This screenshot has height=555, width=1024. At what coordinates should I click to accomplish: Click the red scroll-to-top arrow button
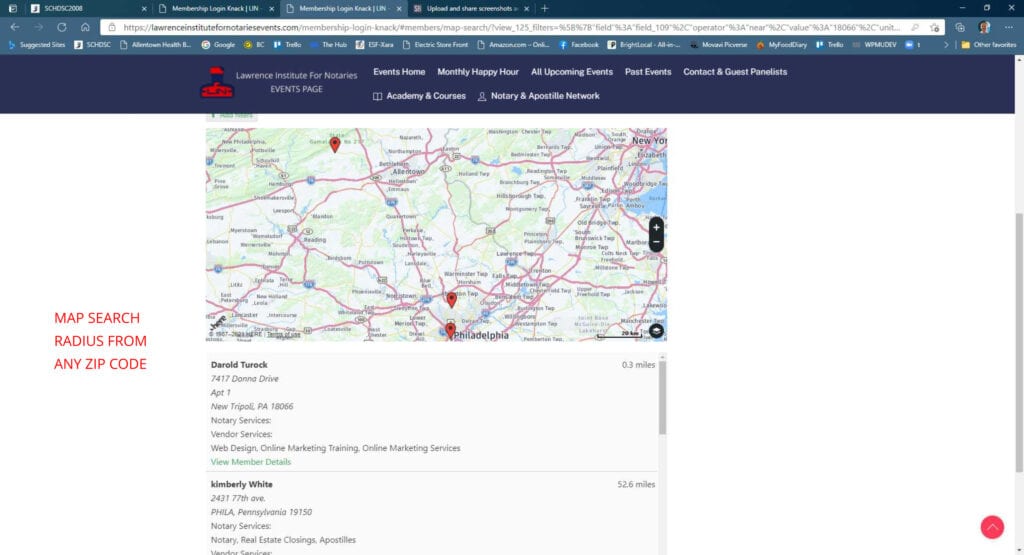(992, 527)
